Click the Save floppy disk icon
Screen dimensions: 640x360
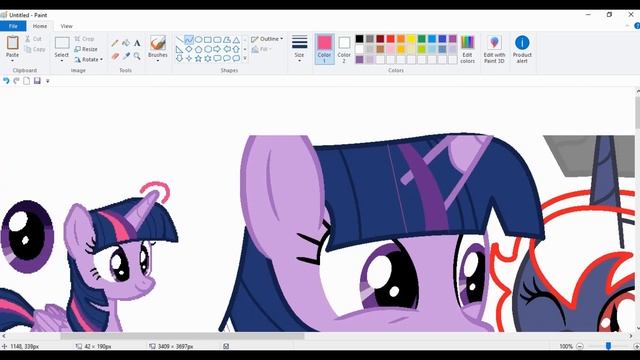click(x=37, y=81)
